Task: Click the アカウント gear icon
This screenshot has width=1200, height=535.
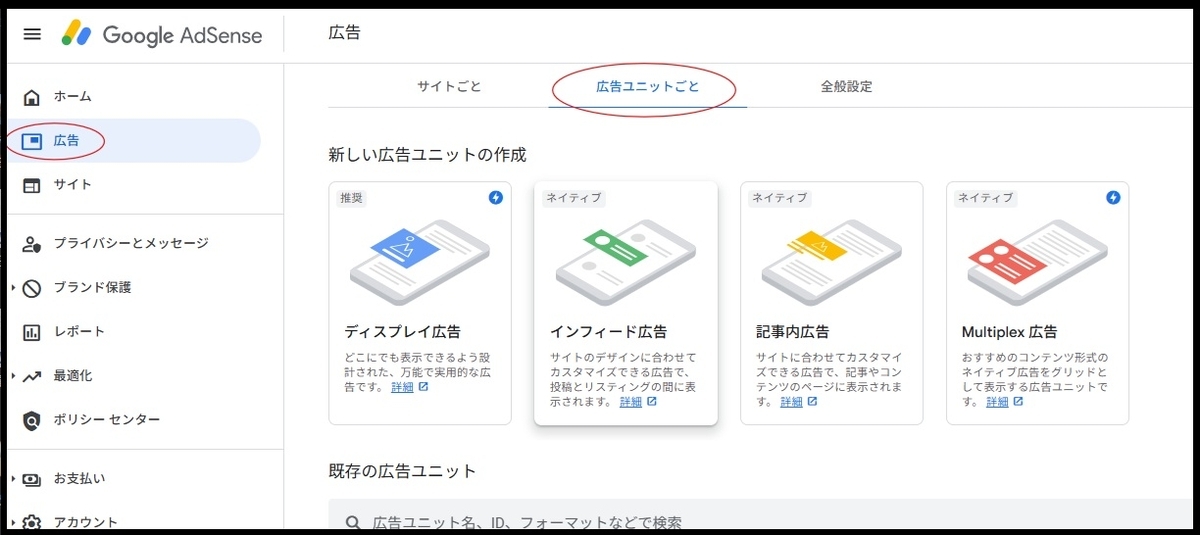Action: pyautogui.click(x=32, y=522)
